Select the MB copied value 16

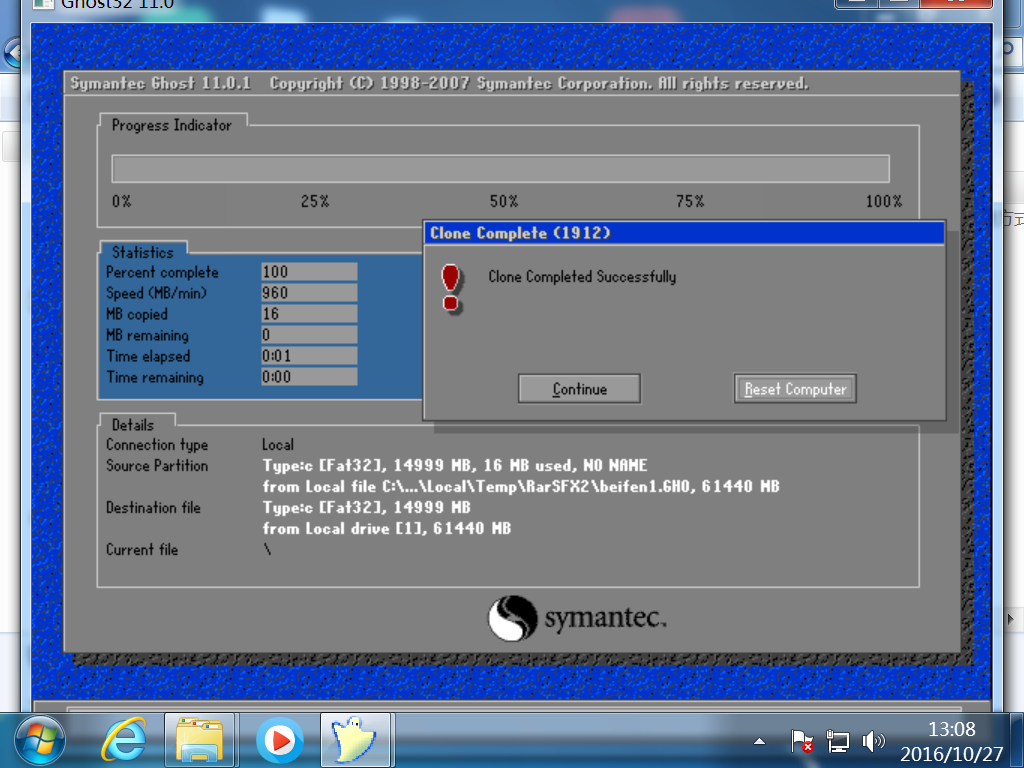[309, 313]
